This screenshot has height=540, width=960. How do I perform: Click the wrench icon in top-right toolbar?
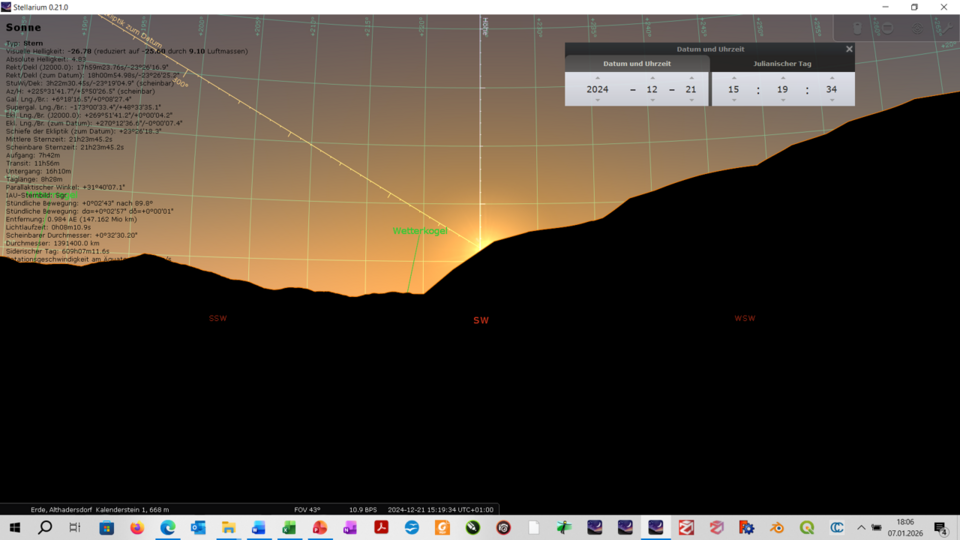945,29
